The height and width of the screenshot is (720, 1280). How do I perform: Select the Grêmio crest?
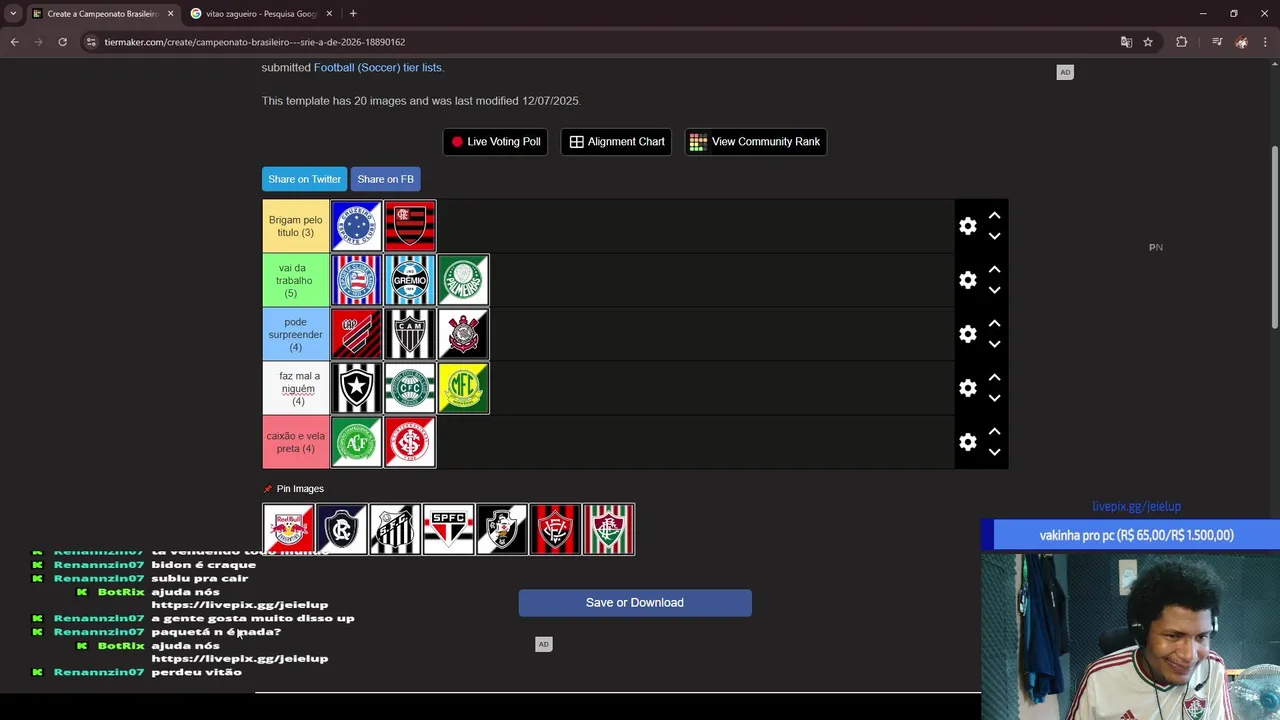coord(410,280)
